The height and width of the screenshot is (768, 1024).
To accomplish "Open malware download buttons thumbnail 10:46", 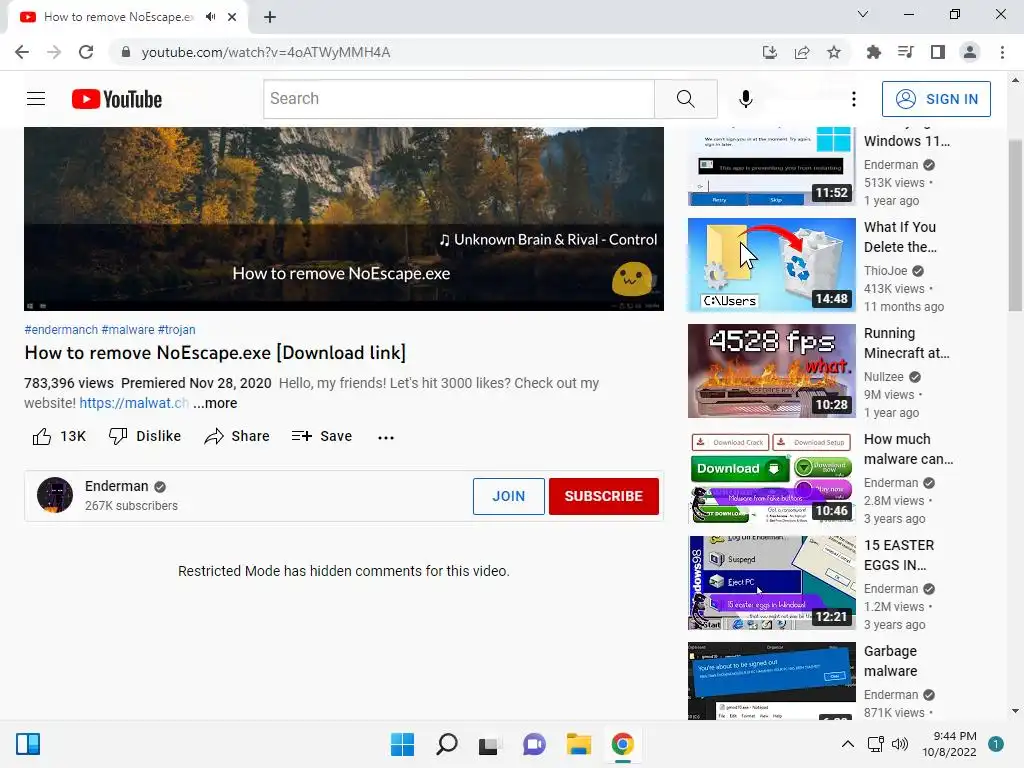I will 771,477.
